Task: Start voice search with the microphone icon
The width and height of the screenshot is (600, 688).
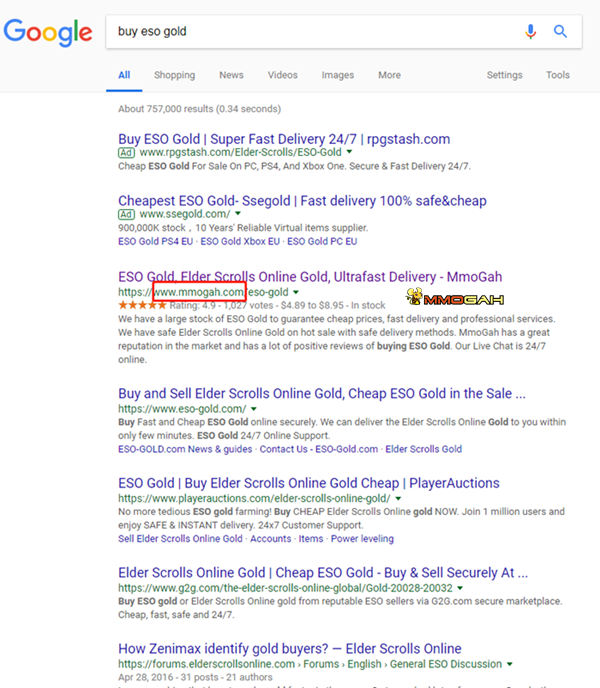Action: point(531,32)
